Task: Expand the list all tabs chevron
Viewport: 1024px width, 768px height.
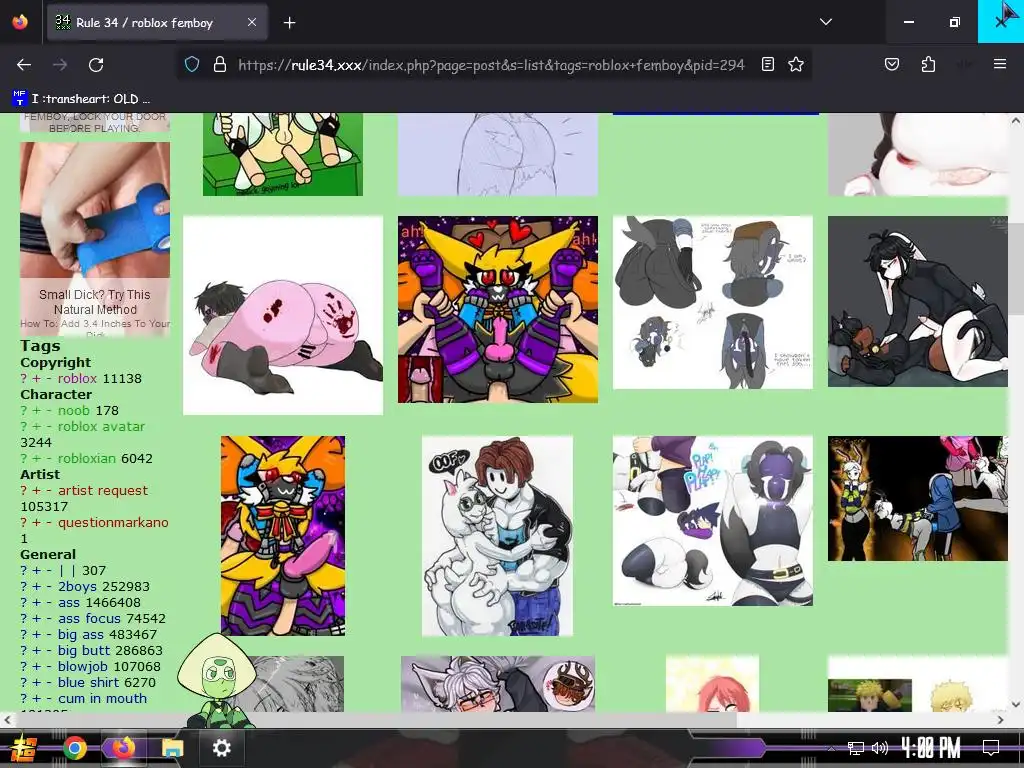Action: click(x=825, y=22)
